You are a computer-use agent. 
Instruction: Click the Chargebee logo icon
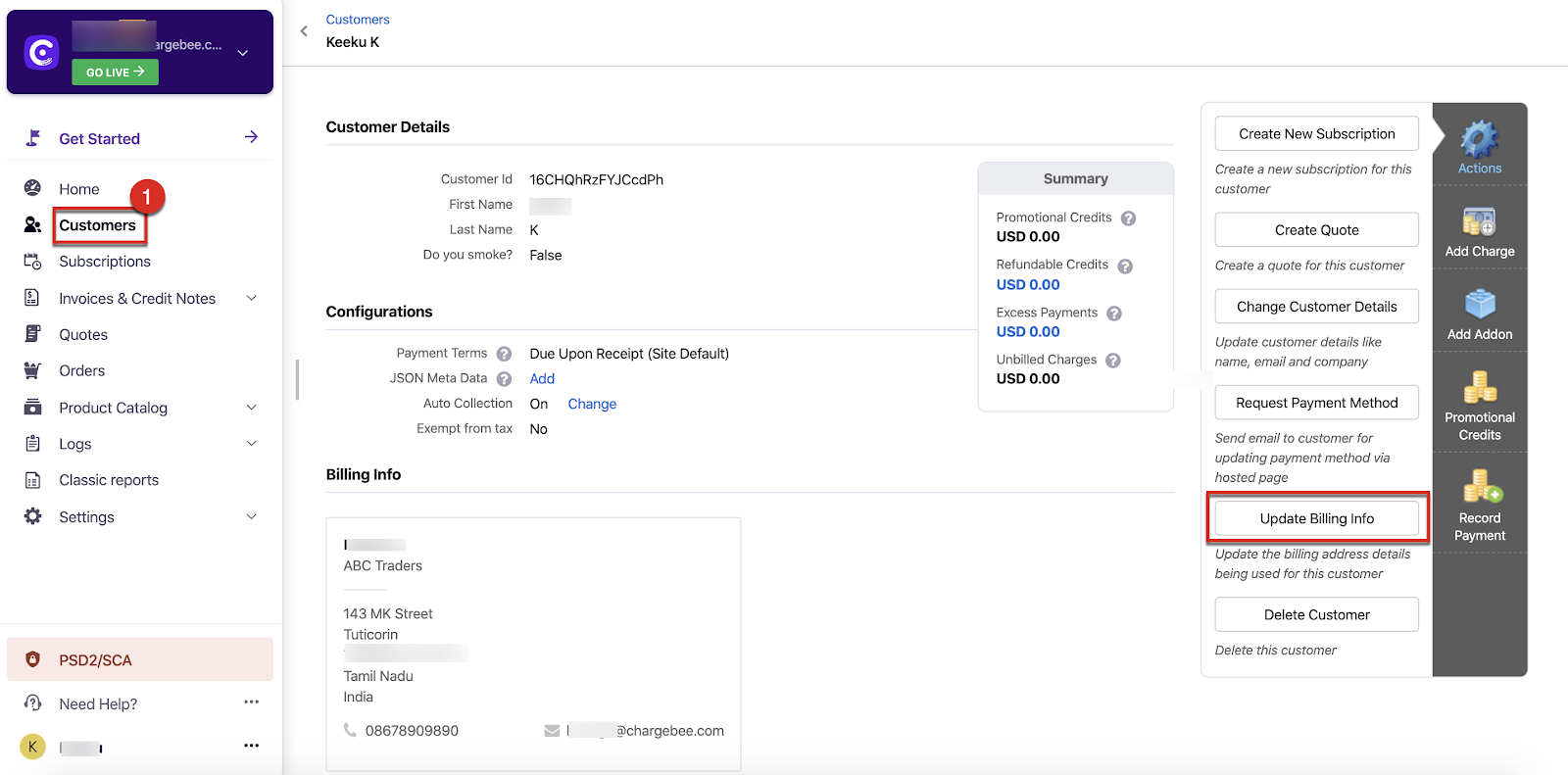[41, 52]
